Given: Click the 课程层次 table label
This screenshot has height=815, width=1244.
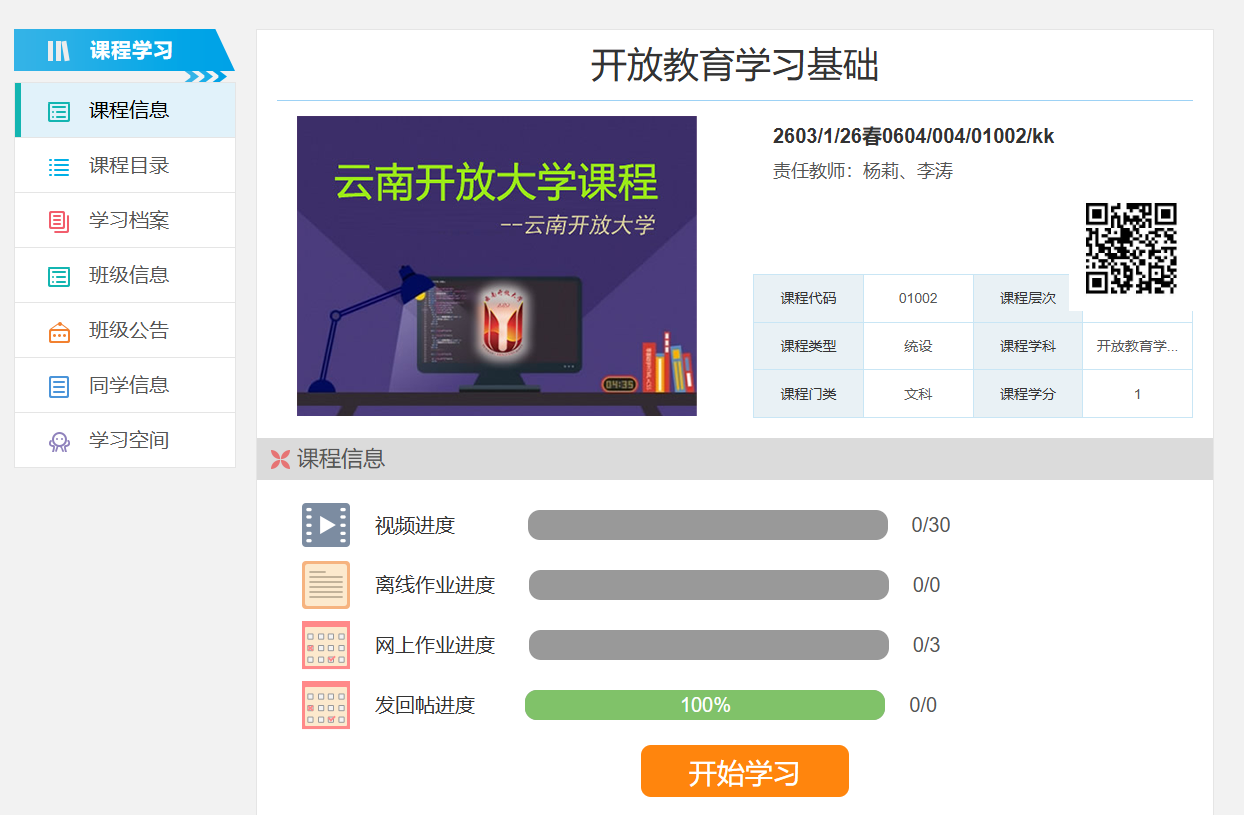Looking at the screenshot, I should 1028,298.
